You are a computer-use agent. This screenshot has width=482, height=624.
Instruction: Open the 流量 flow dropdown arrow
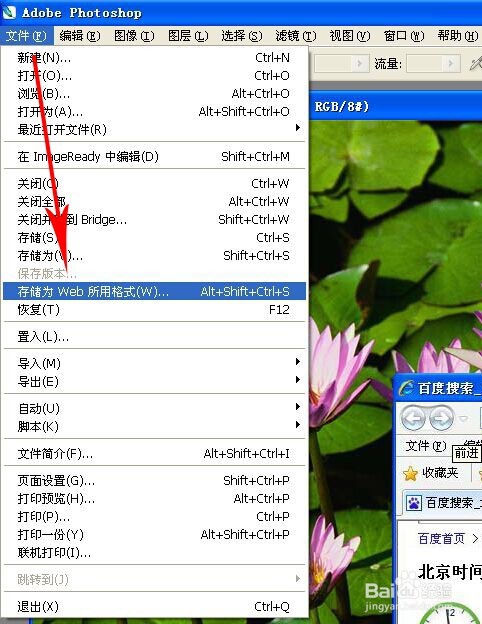(451, 64)
